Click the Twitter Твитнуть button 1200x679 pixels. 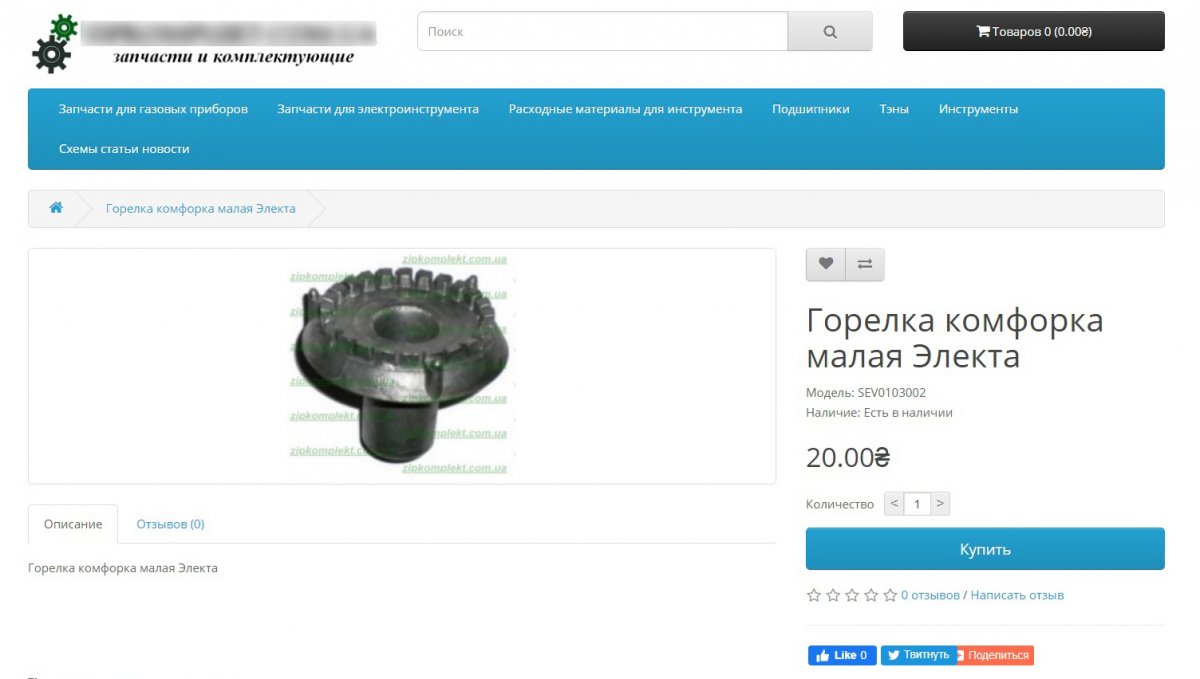tap(917, 655)
